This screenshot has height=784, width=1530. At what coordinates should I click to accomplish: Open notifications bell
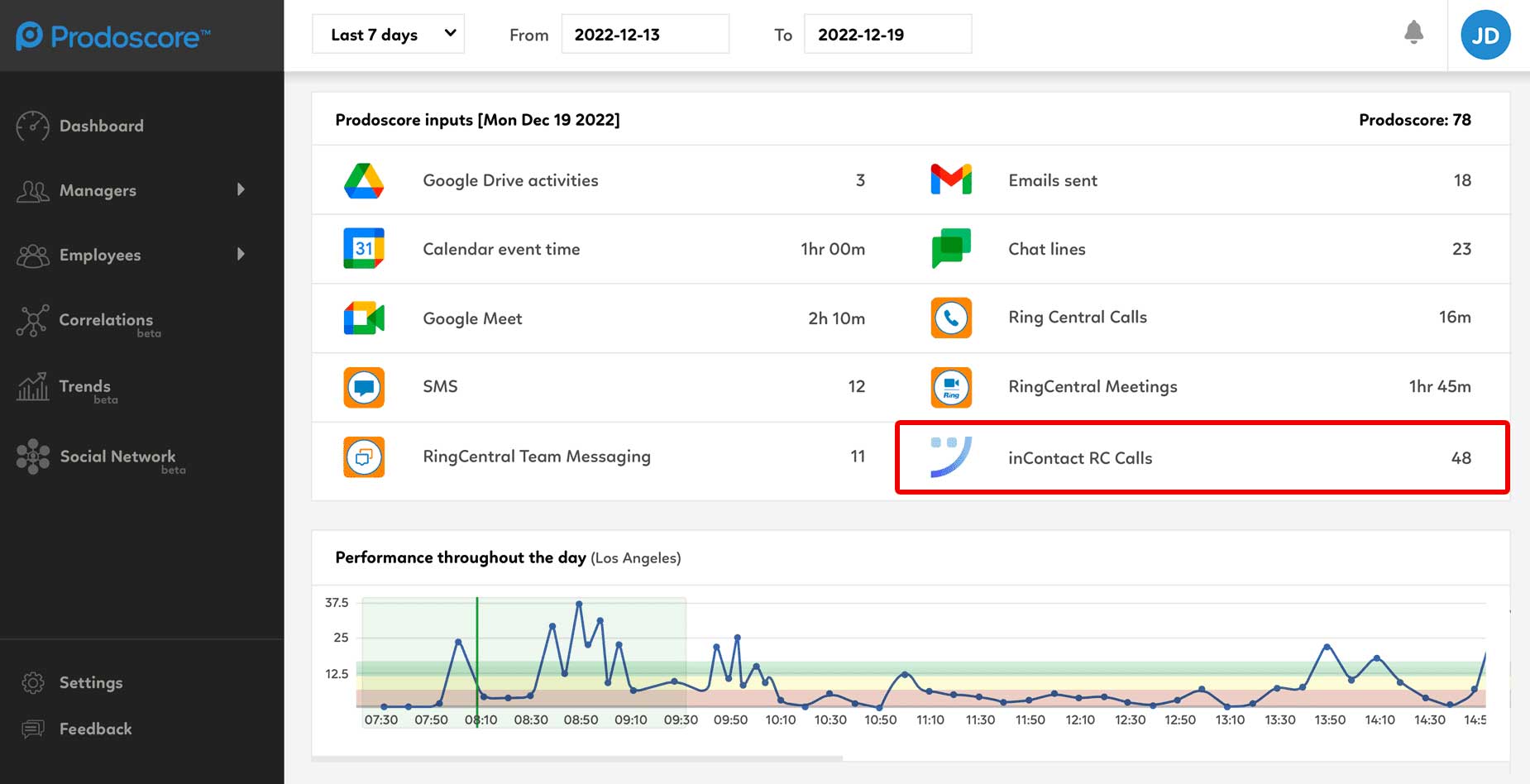1413,33
